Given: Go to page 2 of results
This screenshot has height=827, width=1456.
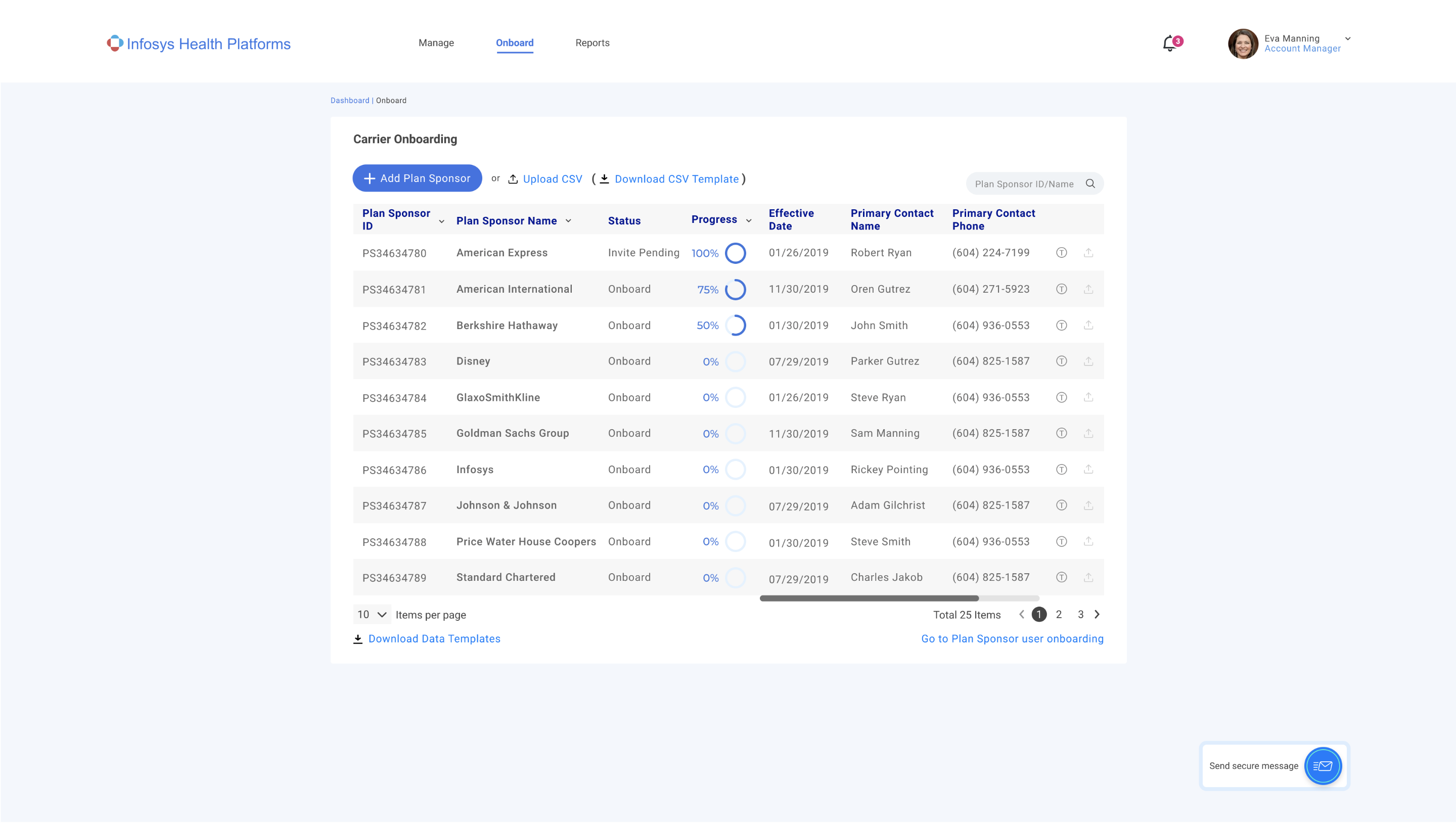Looking at the screenshot, I should [x=1059, y=615].
